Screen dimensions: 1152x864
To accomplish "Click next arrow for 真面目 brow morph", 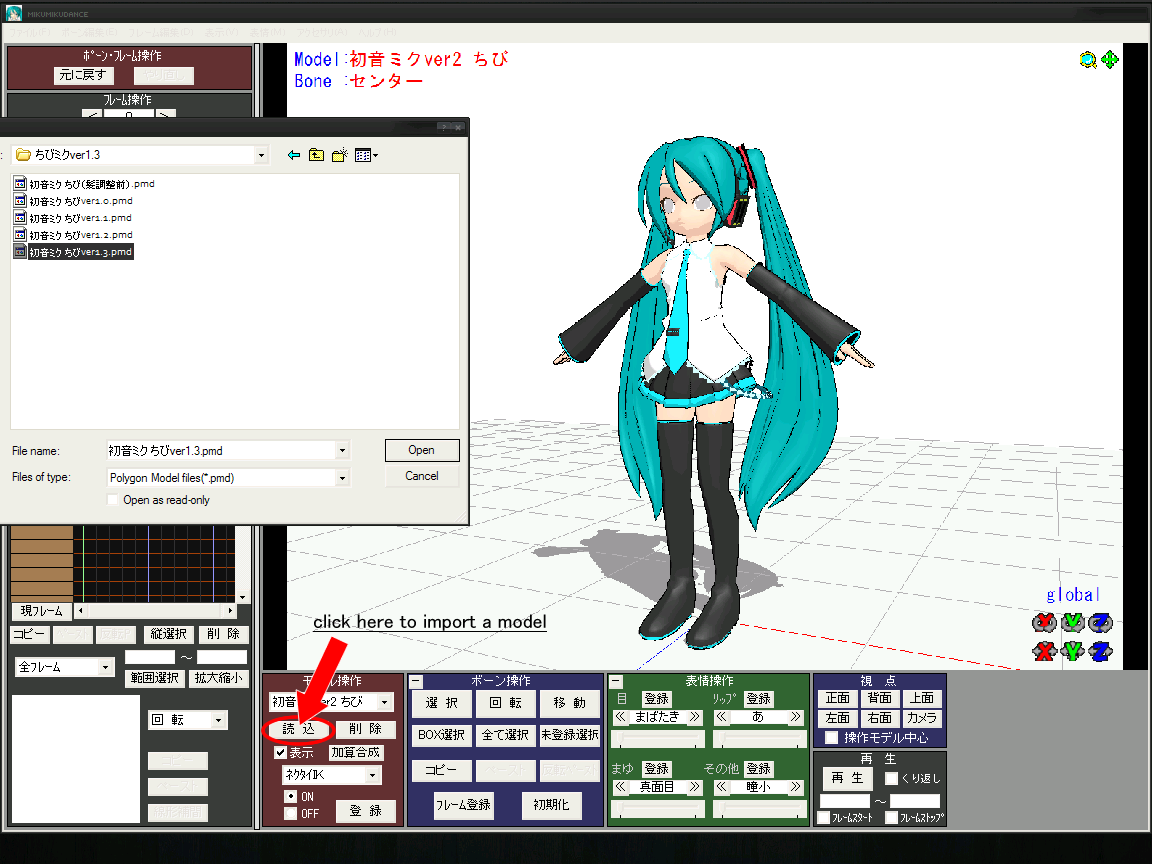I will point(694,787).
